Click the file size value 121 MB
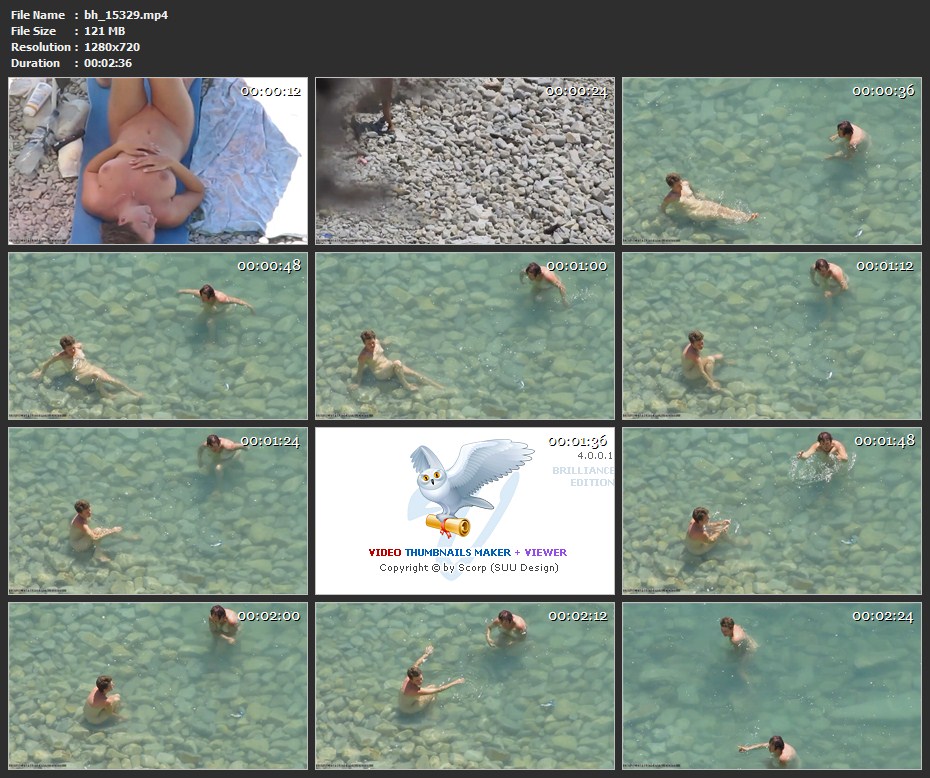930x778 pixels. point(104,31)
